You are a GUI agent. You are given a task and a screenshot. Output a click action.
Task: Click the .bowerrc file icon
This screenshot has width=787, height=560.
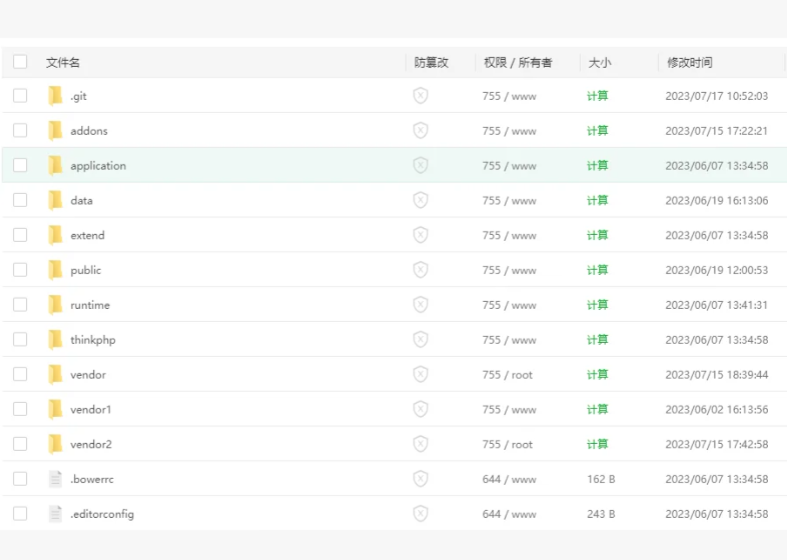[55, 479]
